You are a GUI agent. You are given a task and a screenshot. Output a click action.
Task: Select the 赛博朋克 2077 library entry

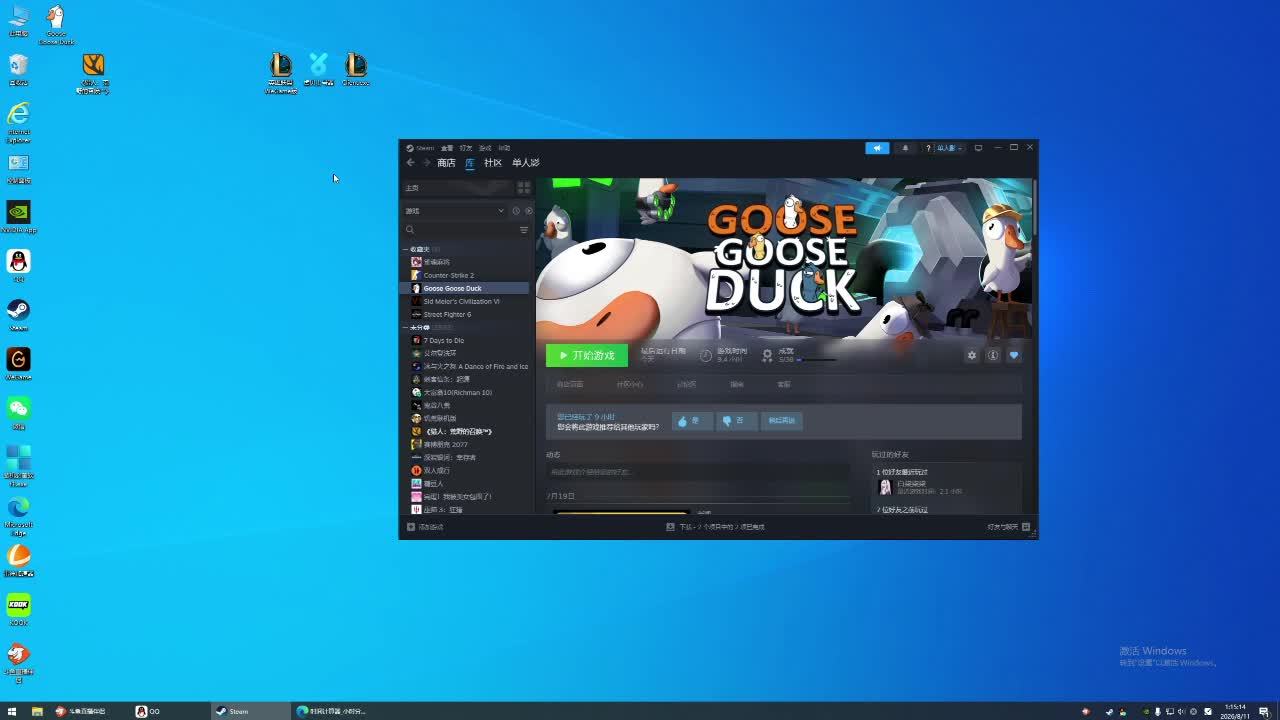[466, 444]
